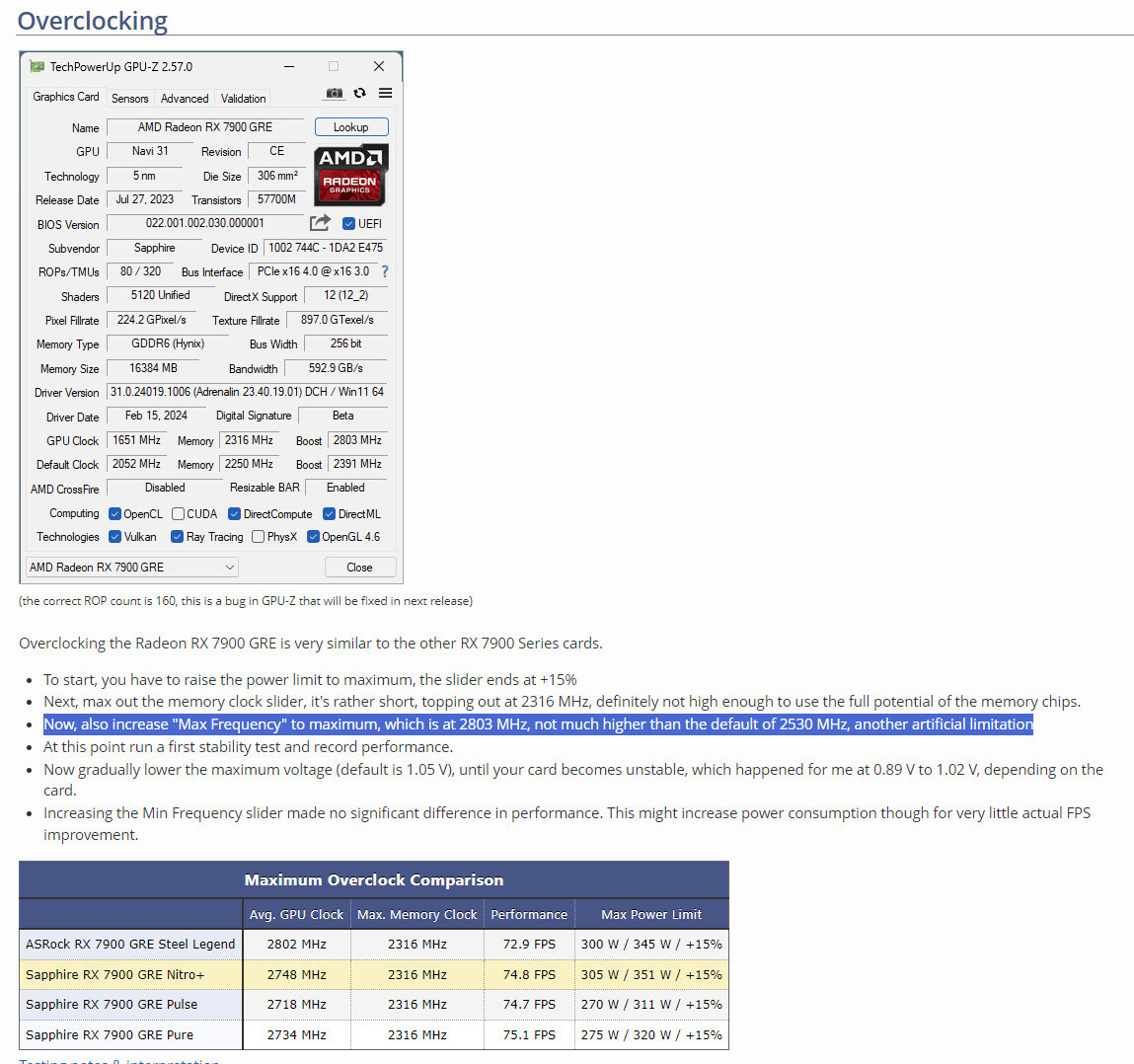
Task: Switch to the Validation tab
Action: (243, 99)
